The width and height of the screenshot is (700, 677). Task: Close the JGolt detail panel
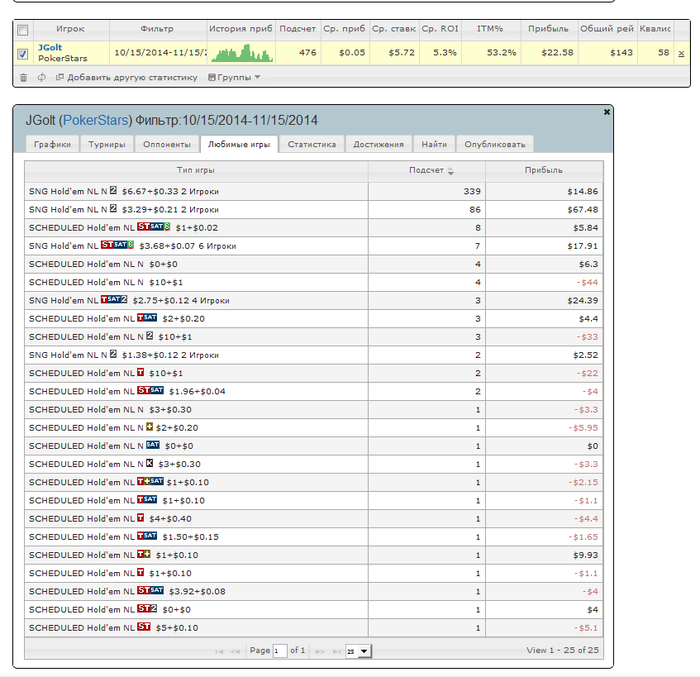607,112
